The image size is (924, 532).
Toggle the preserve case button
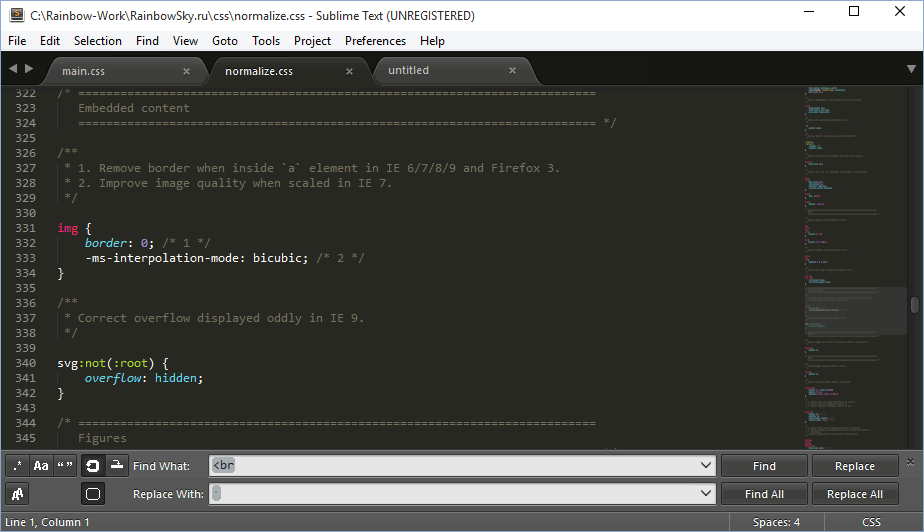pos(18,494)
